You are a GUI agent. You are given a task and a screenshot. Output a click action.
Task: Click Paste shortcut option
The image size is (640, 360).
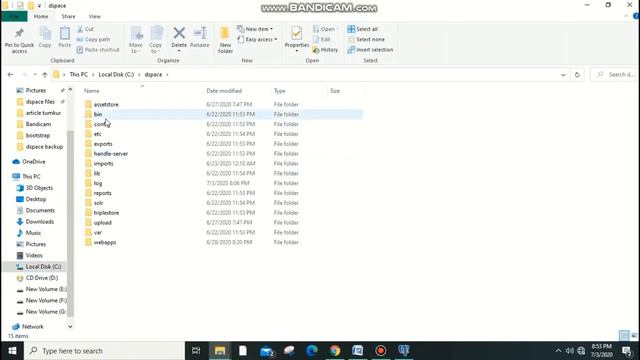pos(98,49)
